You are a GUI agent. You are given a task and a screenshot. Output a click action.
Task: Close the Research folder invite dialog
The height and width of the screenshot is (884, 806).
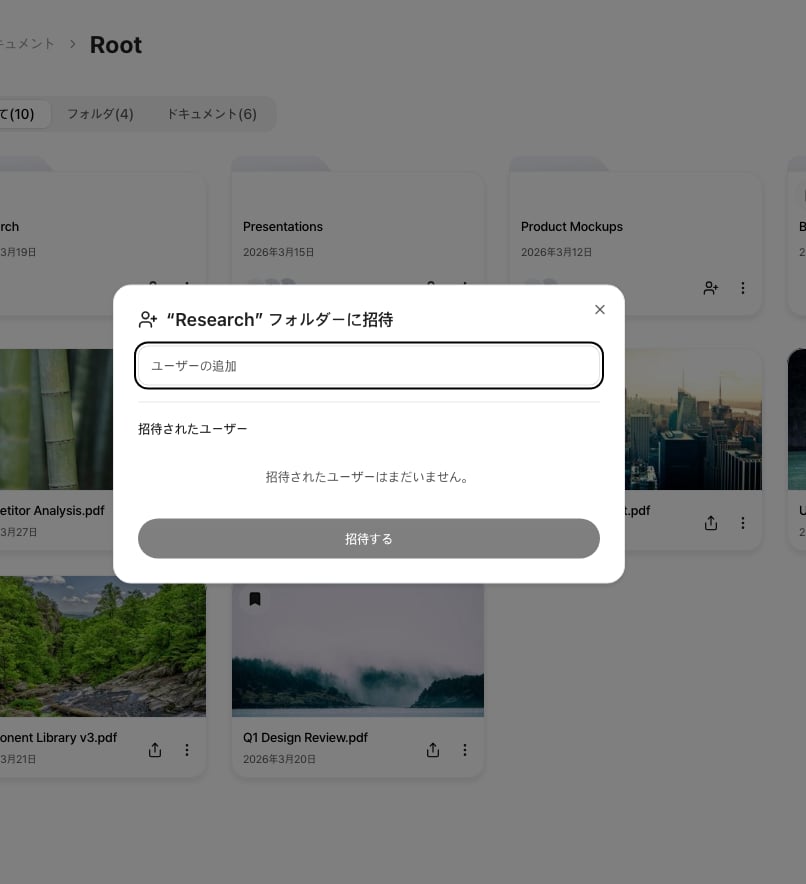tap(600, 310)
